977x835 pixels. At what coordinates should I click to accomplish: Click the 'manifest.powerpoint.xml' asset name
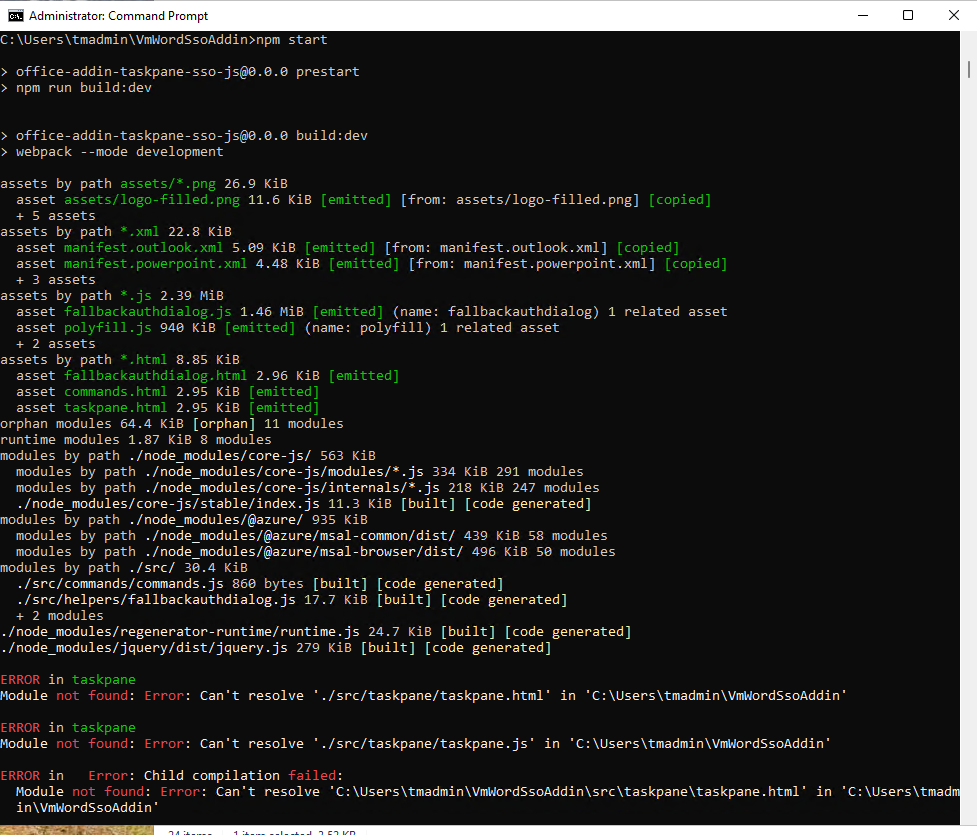click(x=155, y=264)
